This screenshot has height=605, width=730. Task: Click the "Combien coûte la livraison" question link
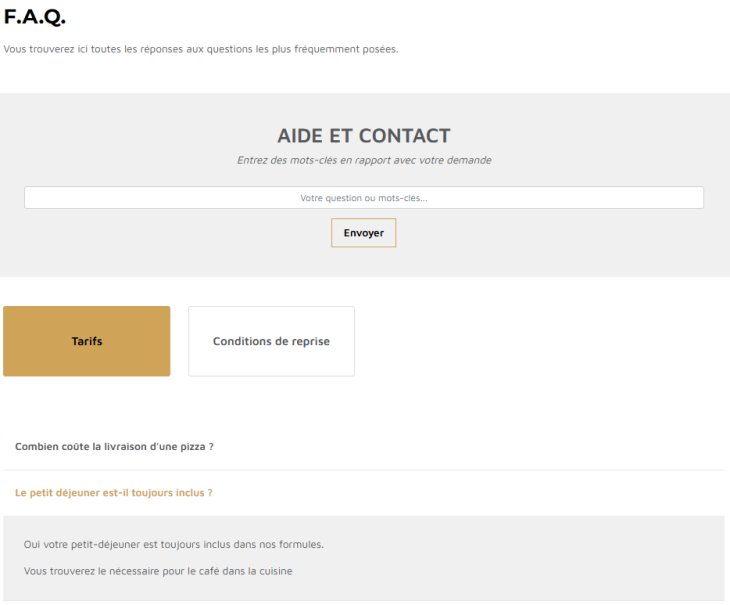114,447
